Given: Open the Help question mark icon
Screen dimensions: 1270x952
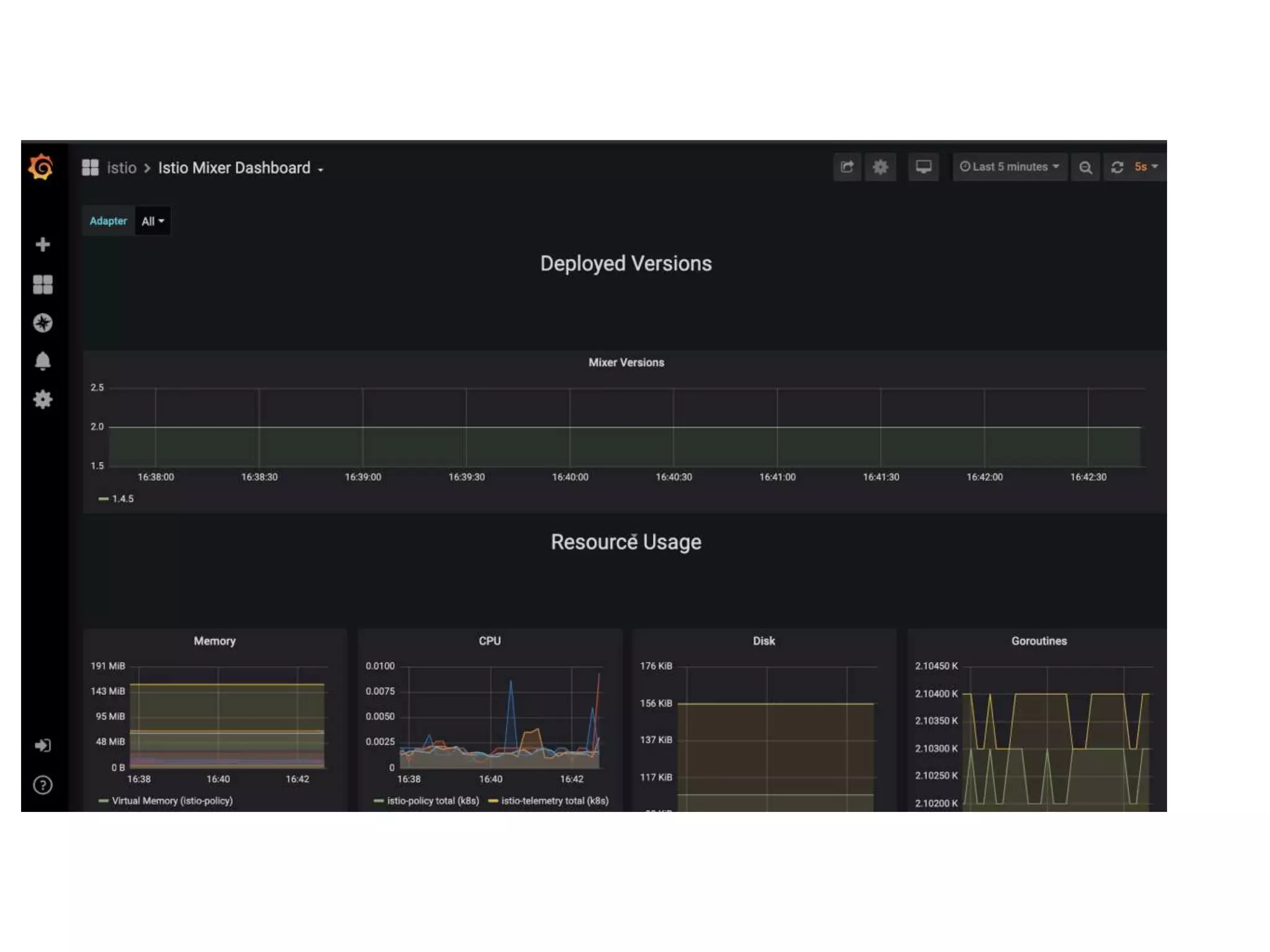Looking at the screenshot, I should click(x=42, y=785).
